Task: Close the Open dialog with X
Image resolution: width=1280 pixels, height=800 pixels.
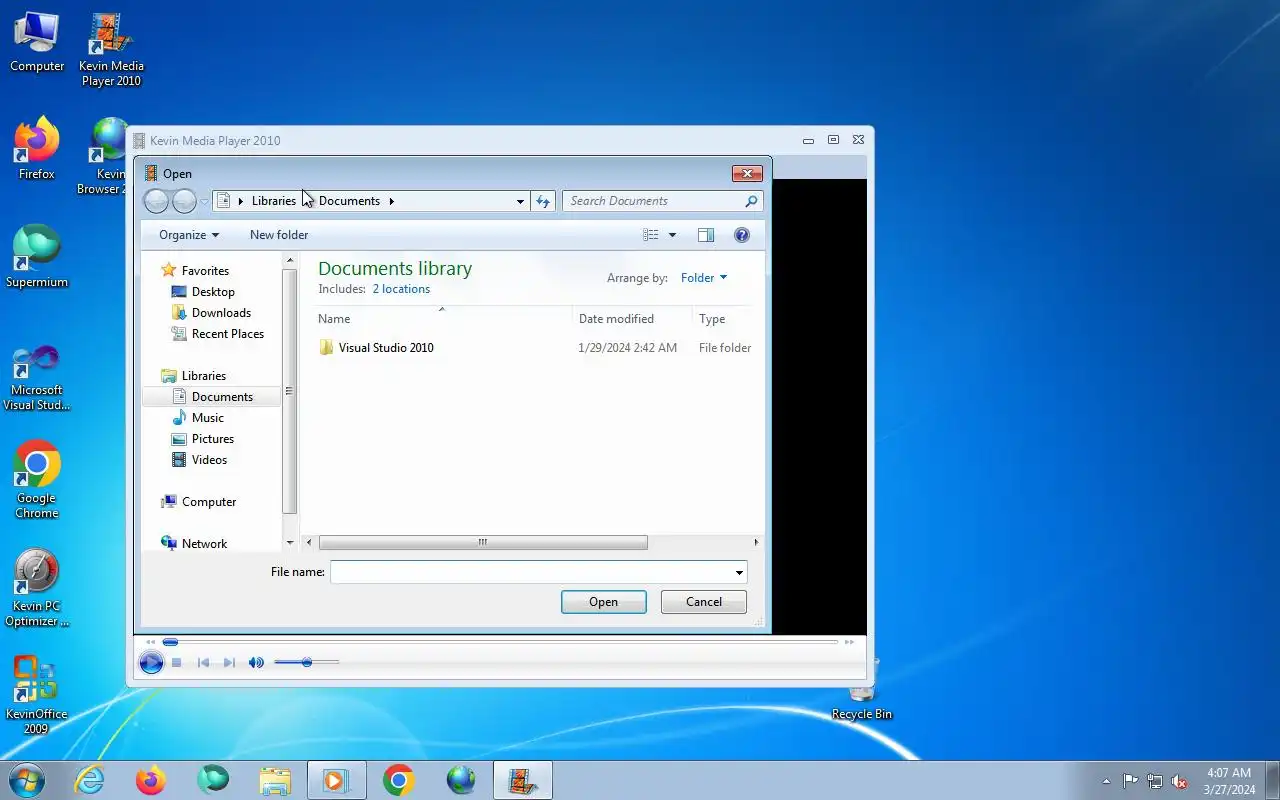Action: tap(747, 173)
